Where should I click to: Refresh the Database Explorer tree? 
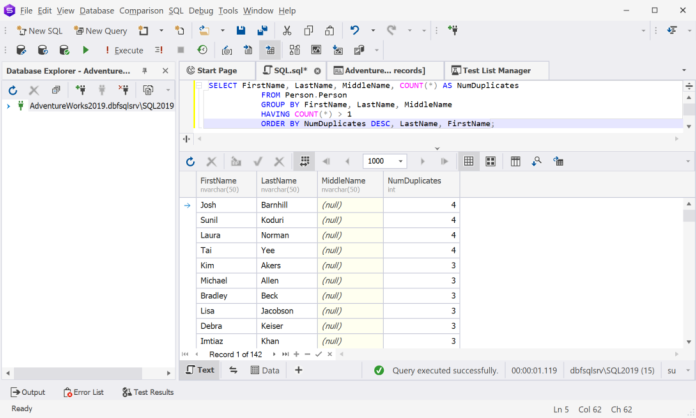13,90
